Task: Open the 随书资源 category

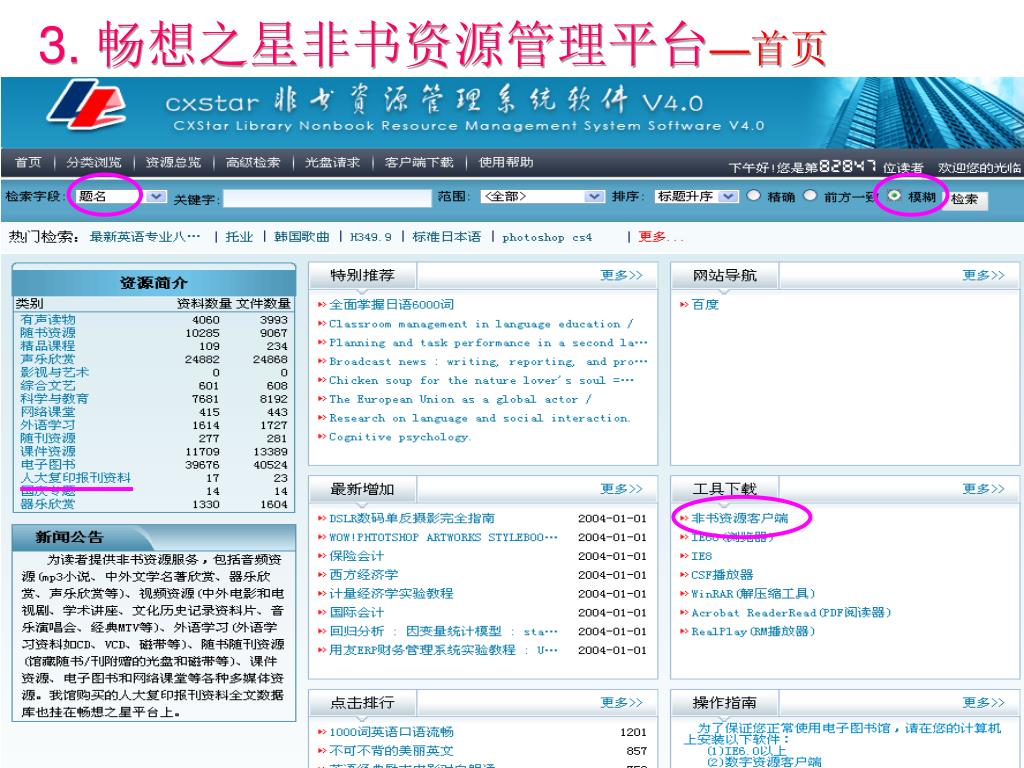Action: pyautogui.click(x=48, y=332)
